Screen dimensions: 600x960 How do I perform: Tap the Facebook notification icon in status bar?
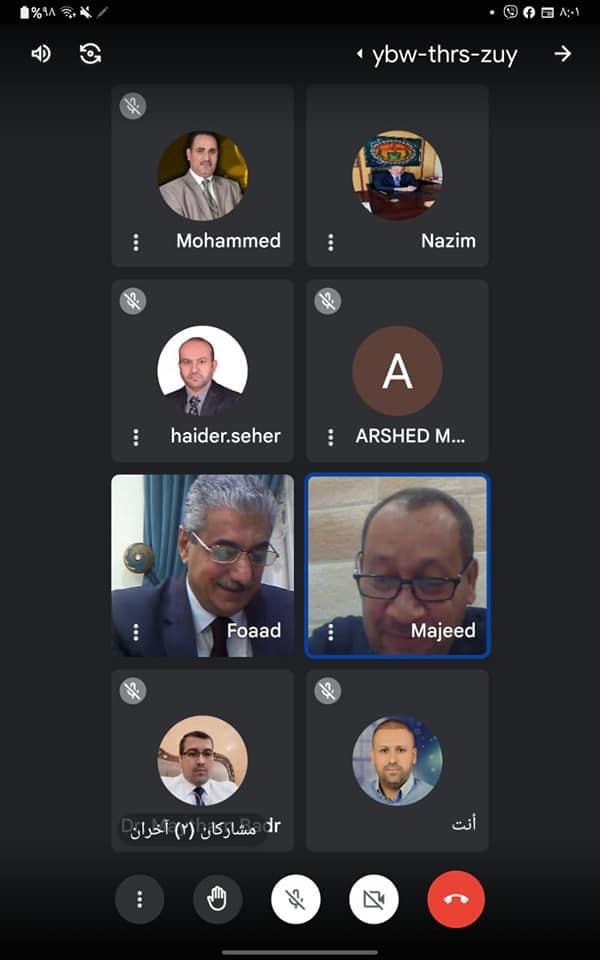tap(529, 12)
